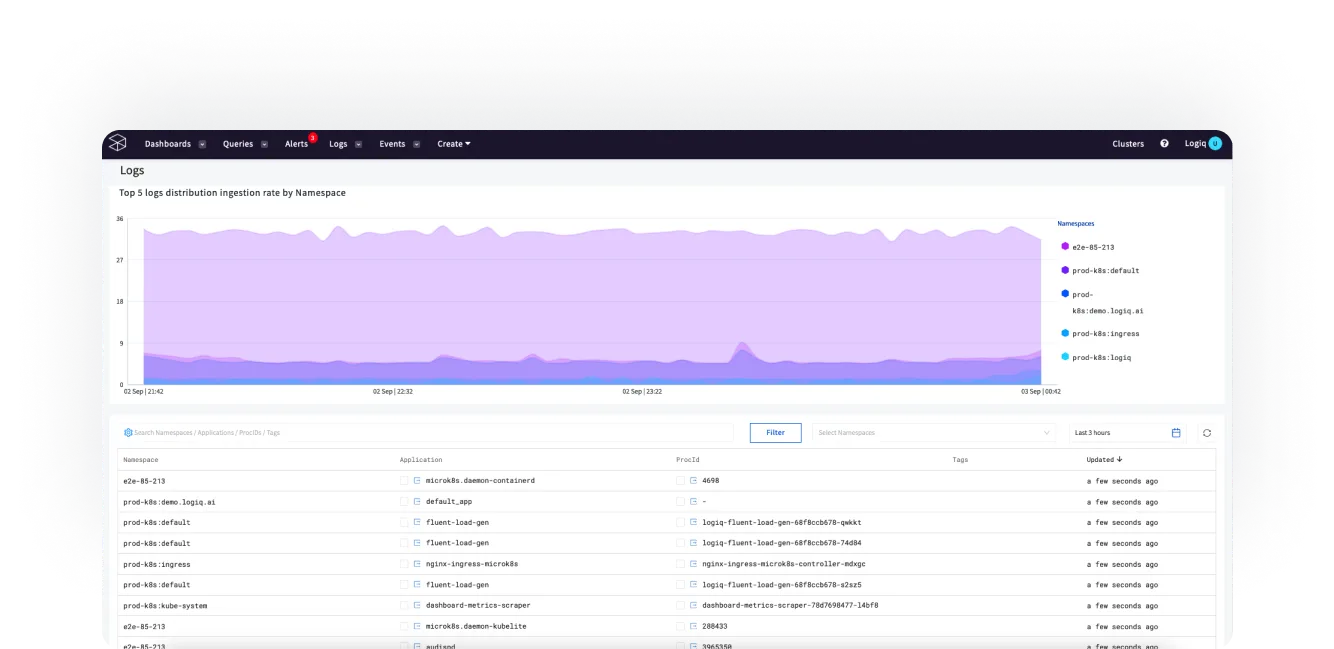Click the red Alerts notification badge
This screenshot has width=1334, height=649.
coord(313,138)
